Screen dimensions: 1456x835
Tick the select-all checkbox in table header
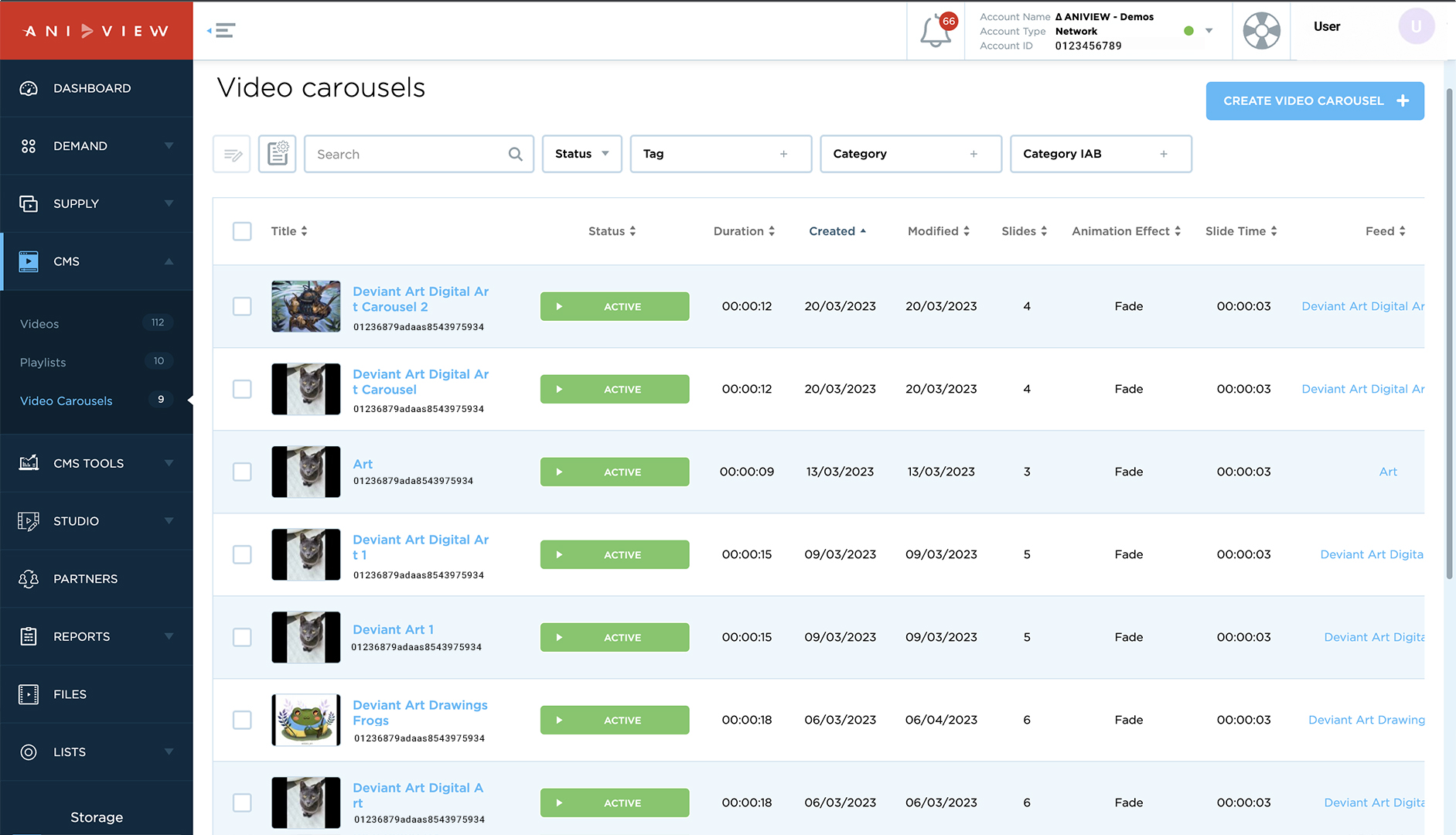click(242, 231)
